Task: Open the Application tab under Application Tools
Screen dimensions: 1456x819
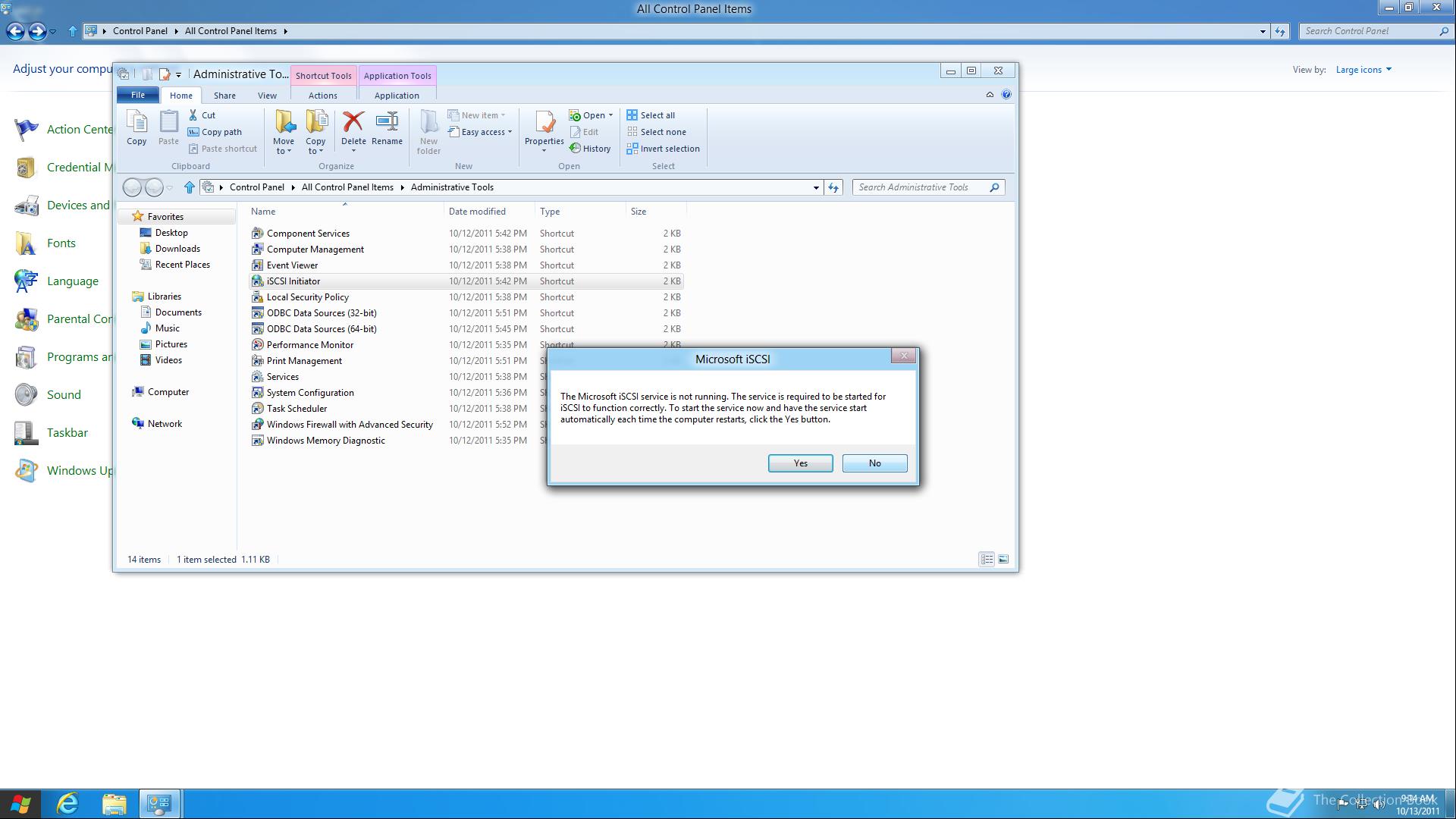Action: coord(397,96)
